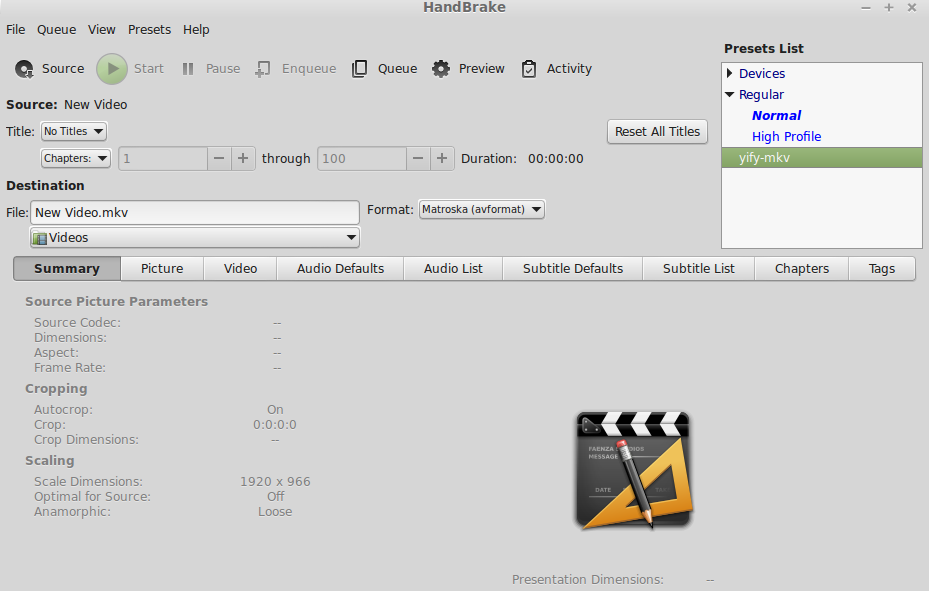
Task: Open the Videos destination folder dropdown
Action: click(x=195, y=237)
